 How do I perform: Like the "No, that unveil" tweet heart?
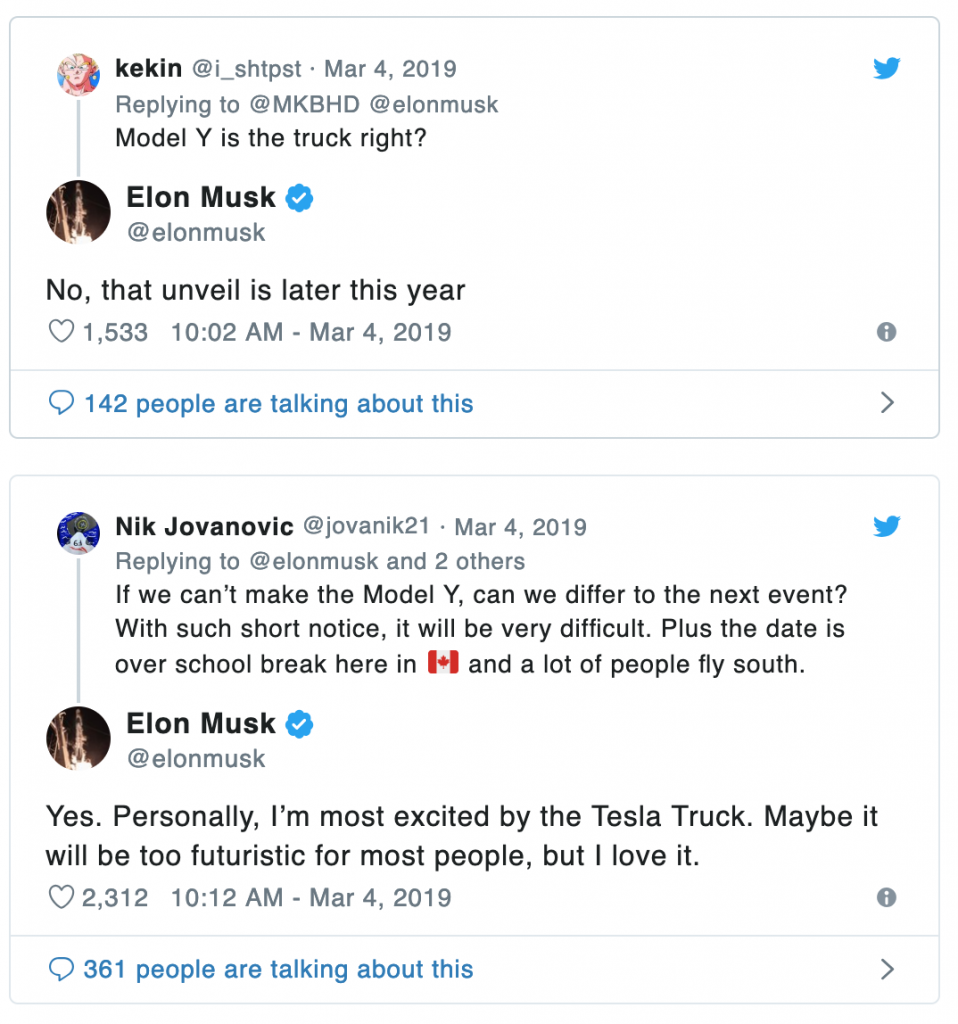click(62, 332)
